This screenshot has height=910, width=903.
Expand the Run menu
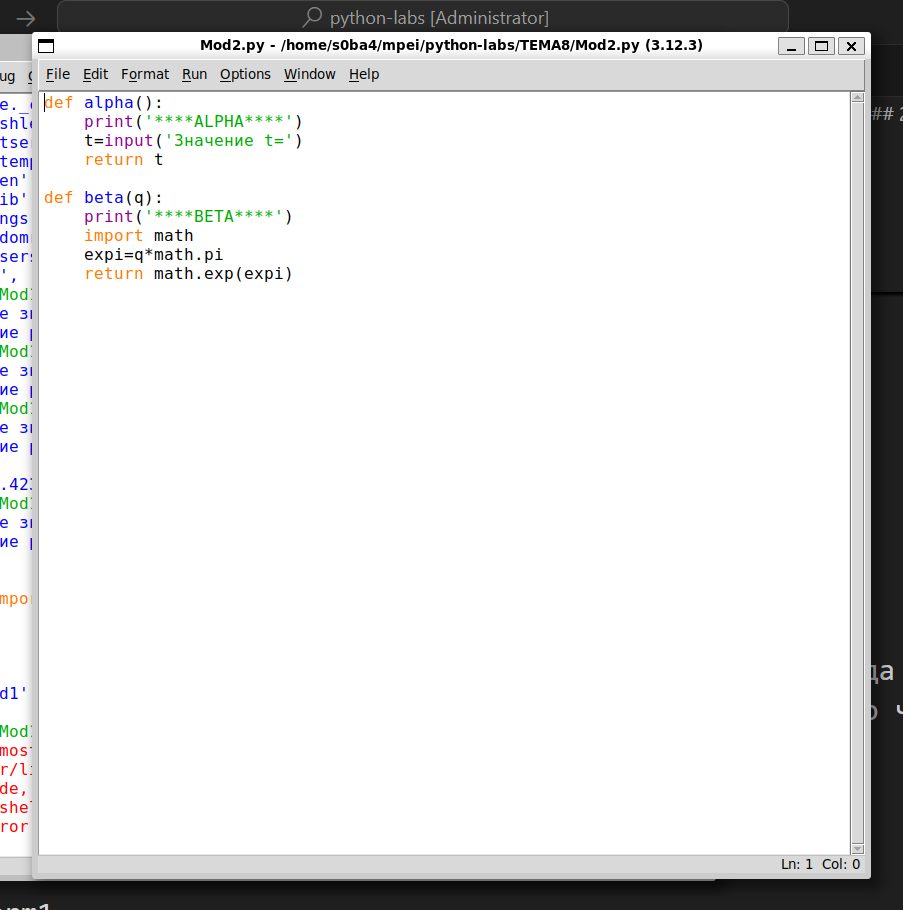tap(194, 74)
